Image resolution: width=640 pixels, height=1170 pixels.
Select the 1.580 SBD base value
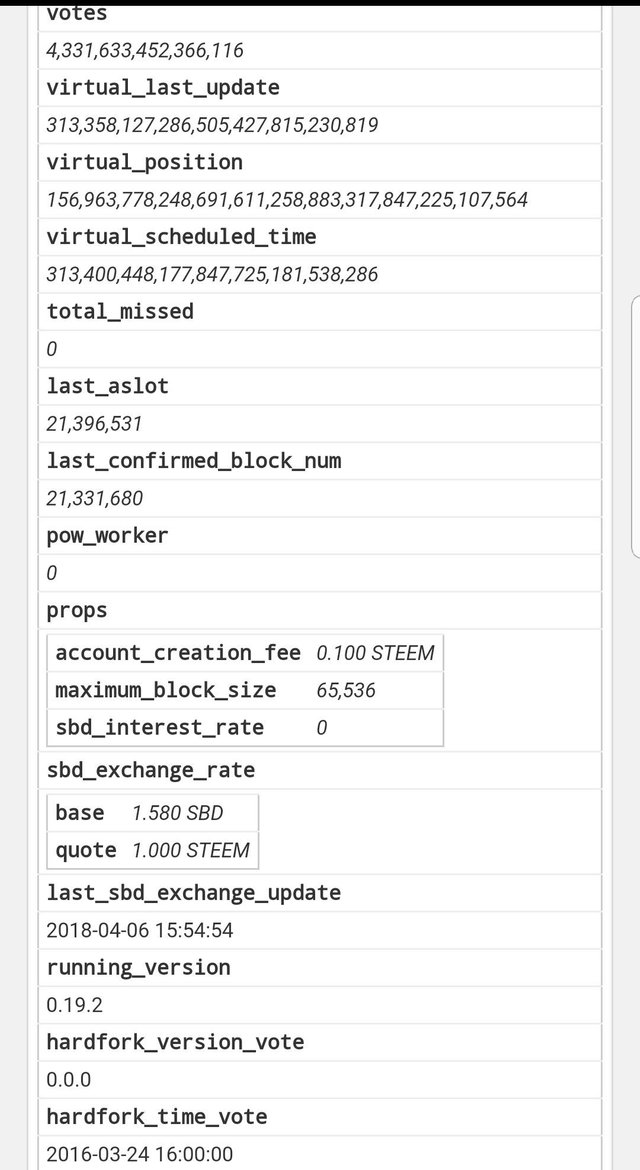[x=178, y=813]
